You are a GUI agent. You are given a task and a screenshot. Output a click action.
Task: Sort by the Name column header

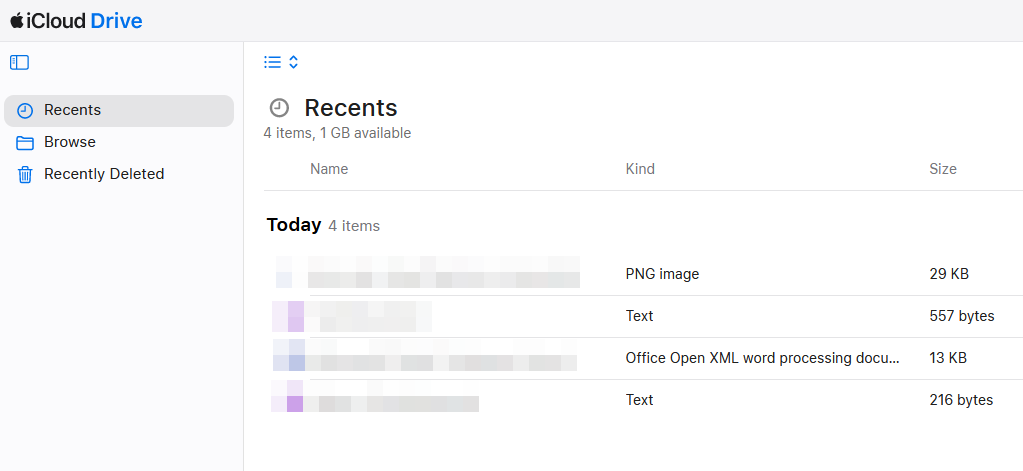329,169
